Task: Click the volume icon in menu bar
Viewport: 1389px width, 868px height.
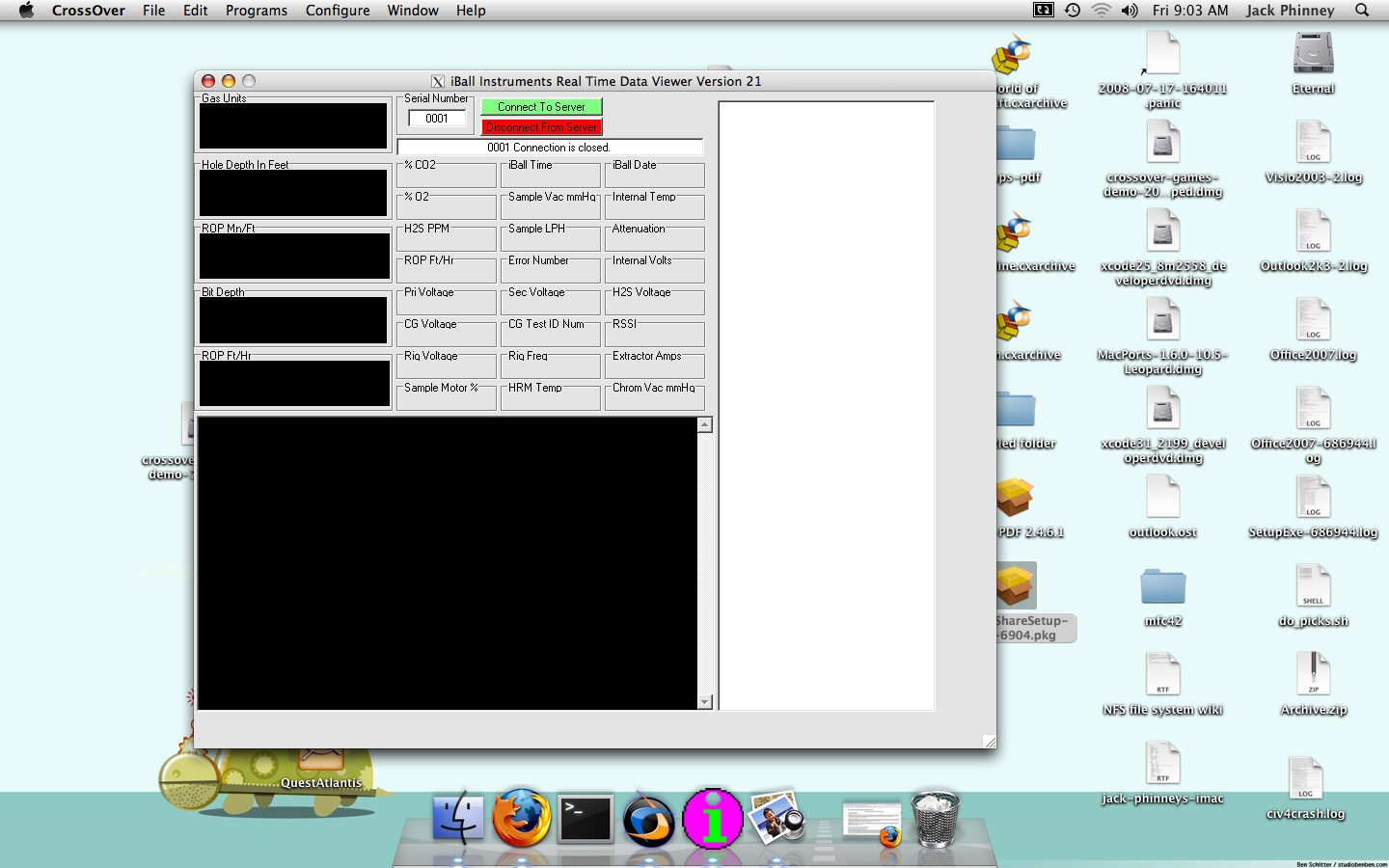Action: click(1130, 11)
